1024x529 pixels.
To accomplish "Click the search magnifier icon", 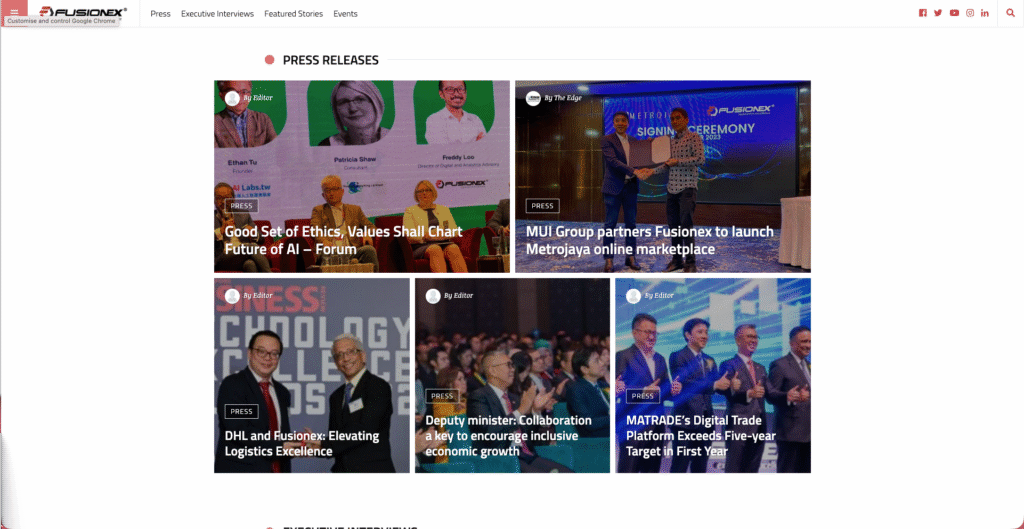I will pos(1011,13).
